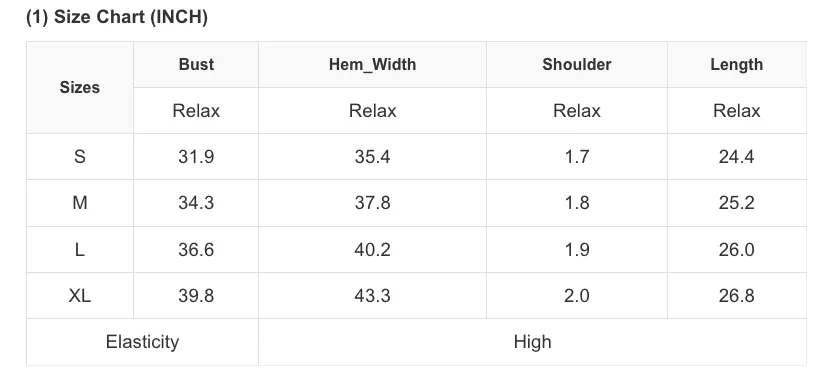The height and width of the screenshot is (390, 836).
Task: Click the Length column header
Action: (x=736, y=65)
